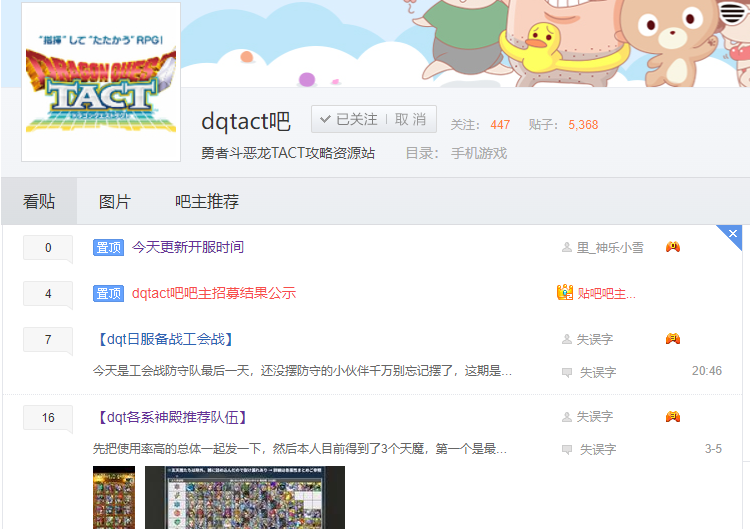The height and width of the screenshot is (529, 750).
Task: Open last replier 失误字 dated 3-5
Action: pos(598,450)
